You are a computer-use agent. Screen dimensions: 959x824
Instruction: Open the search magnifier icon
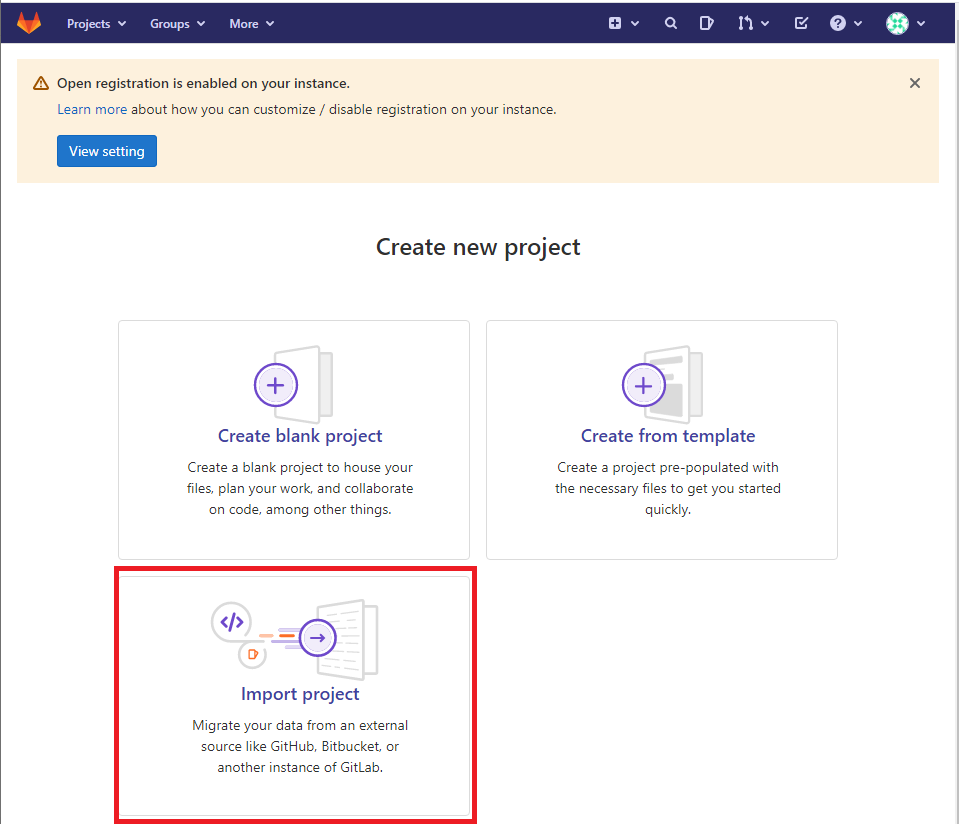coord(671,23)
